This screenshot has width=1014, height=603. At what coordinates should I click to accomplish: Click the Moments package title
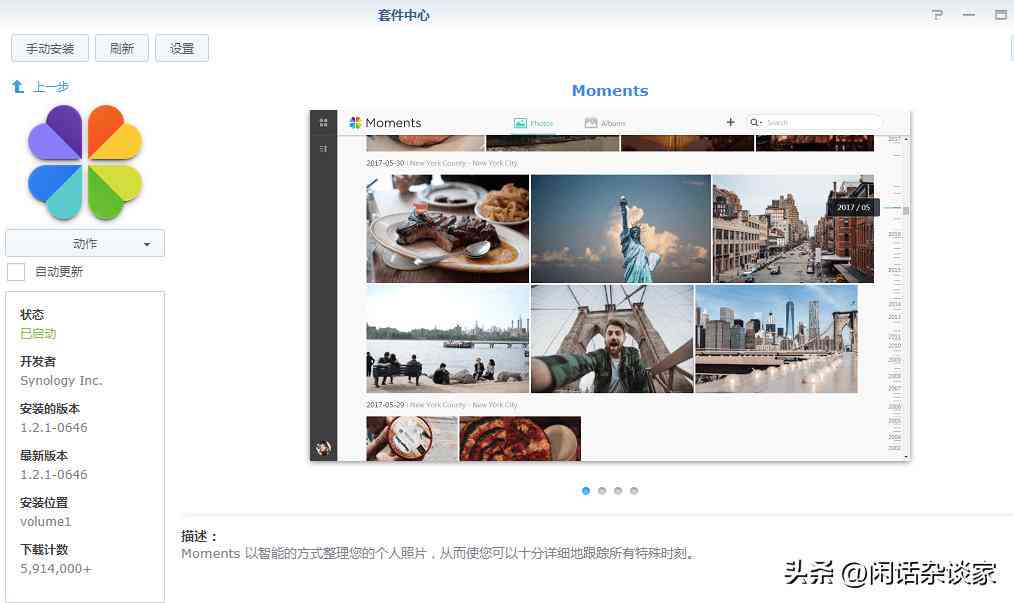pos(610,91)
